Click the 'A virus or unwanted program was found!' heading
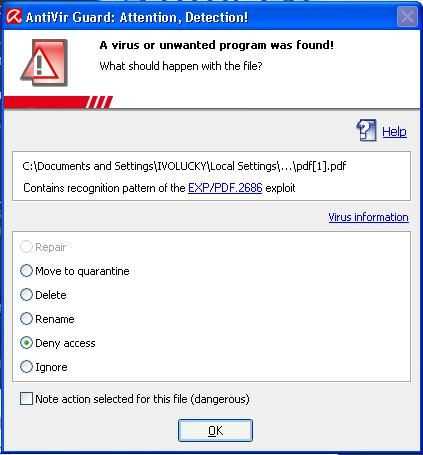Screen dimensions: 423x455 click(217, 45)
